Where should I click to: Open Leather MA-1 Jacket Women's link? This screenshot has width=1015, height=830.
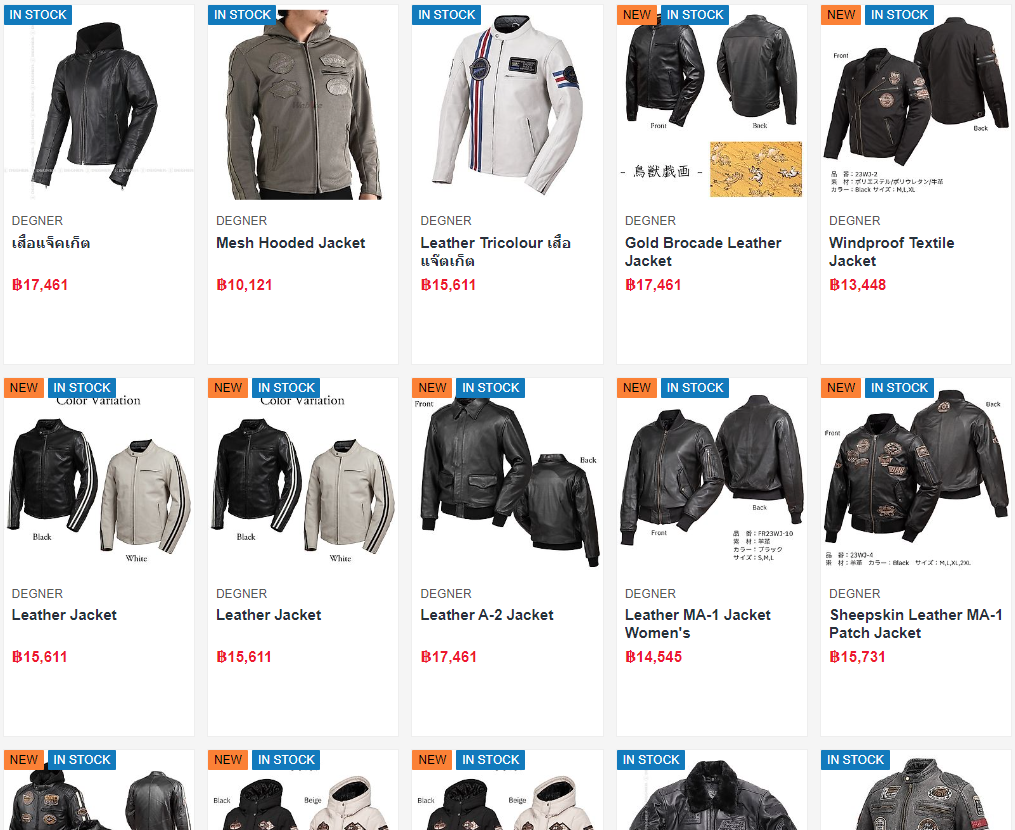697,623
